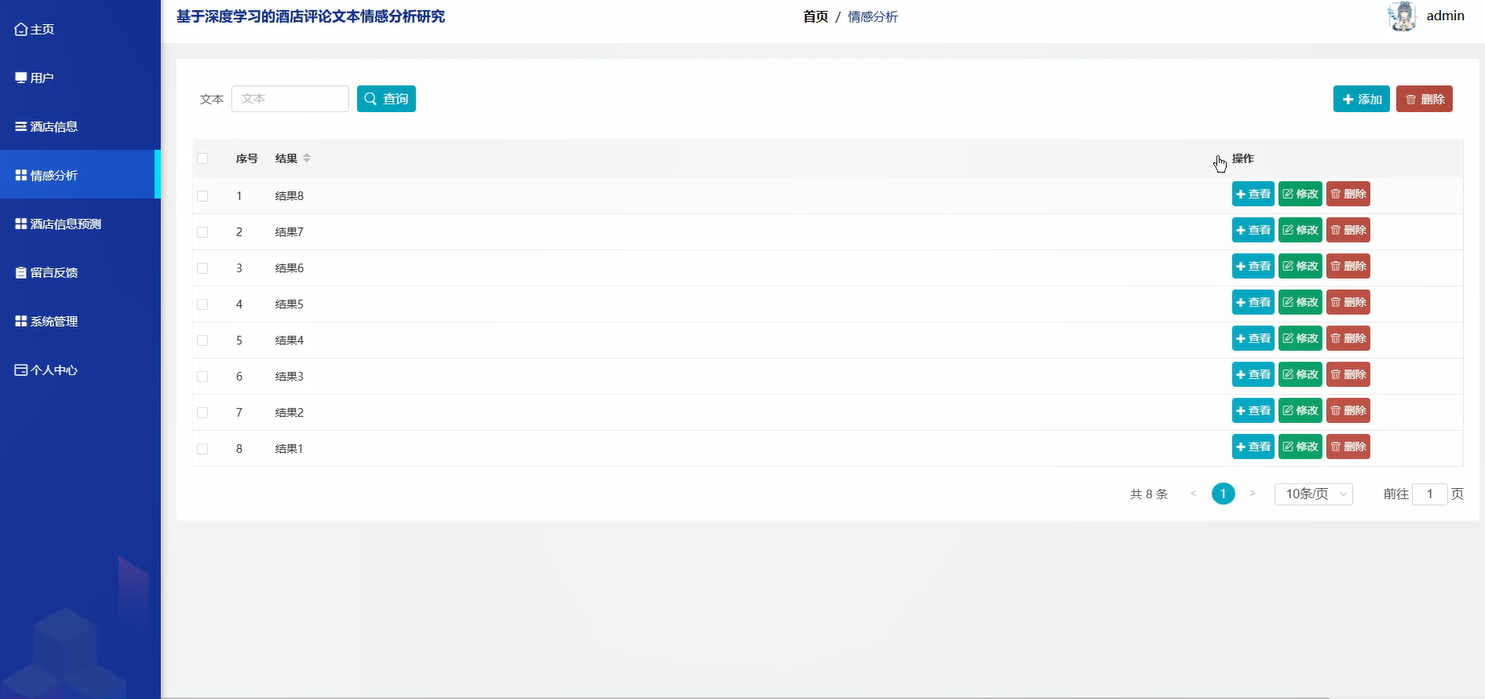Delete the 结果7 row
The height and width of the screenshot is (699, 1485).
click(x=1348, y=230)
